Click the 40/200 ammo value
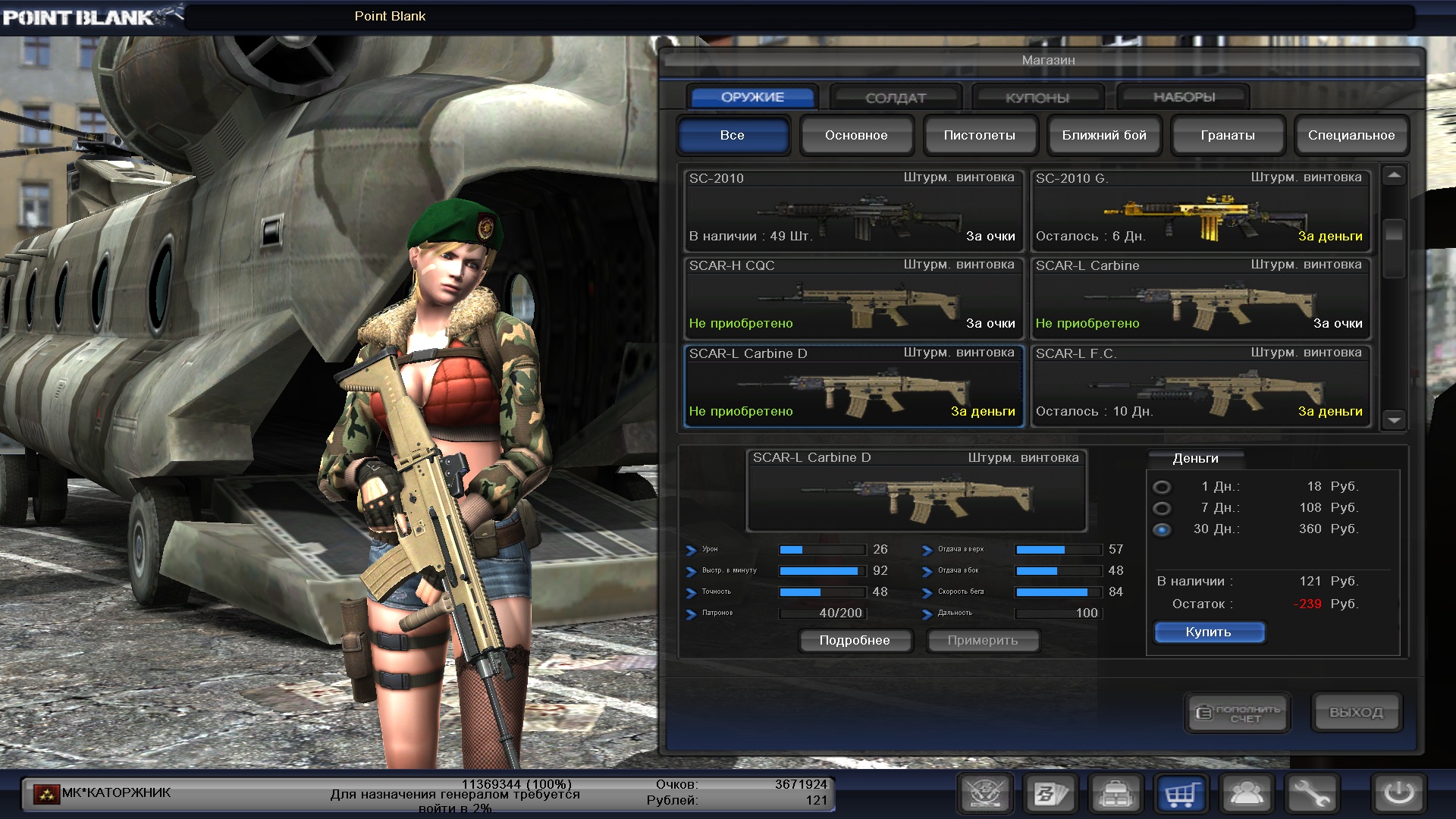 click(x=840, y=613)
